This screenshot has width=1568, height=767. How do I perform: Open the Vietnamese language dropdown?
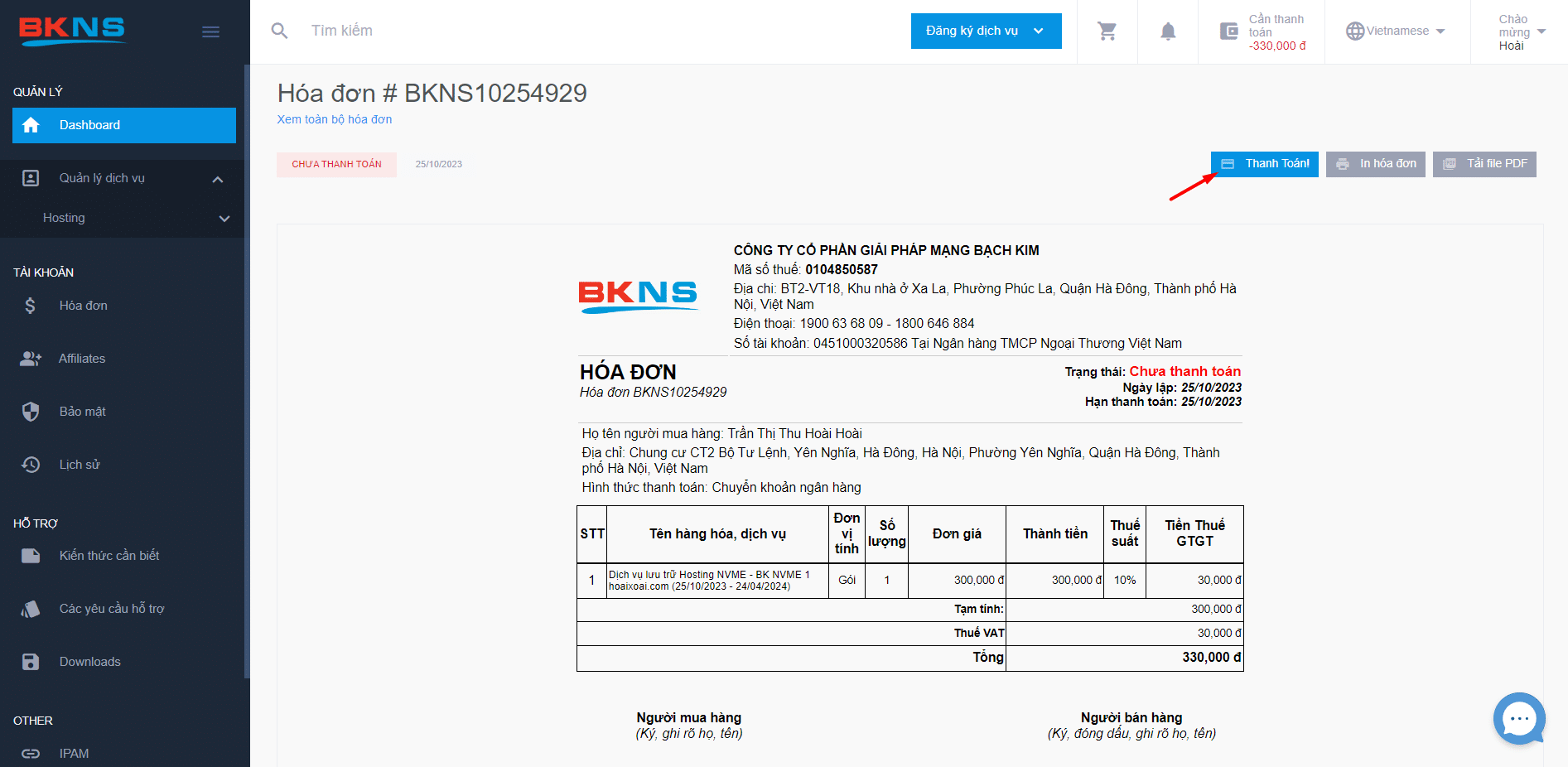1396,31
